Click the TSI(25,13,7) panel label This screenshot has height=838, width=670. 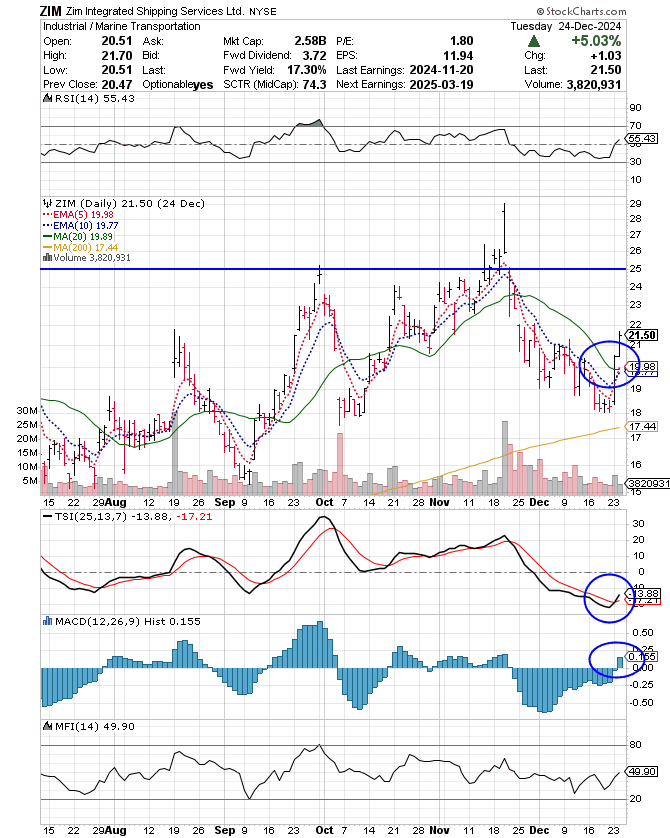tap(89, 517)
